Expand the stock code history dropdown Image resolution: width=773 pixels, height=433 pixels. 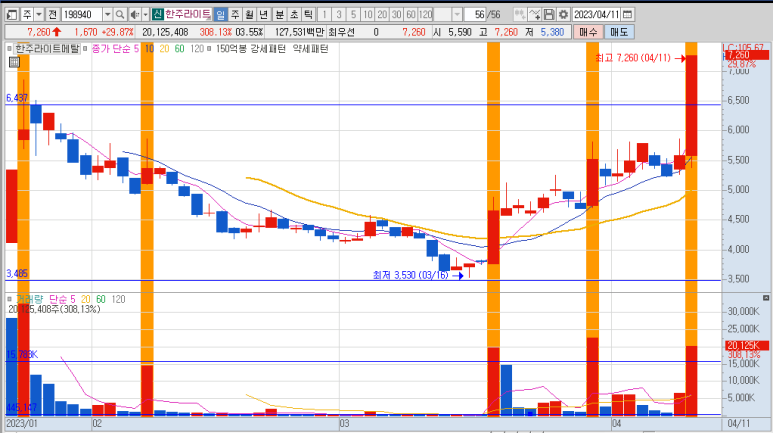[x=107, y=14]
